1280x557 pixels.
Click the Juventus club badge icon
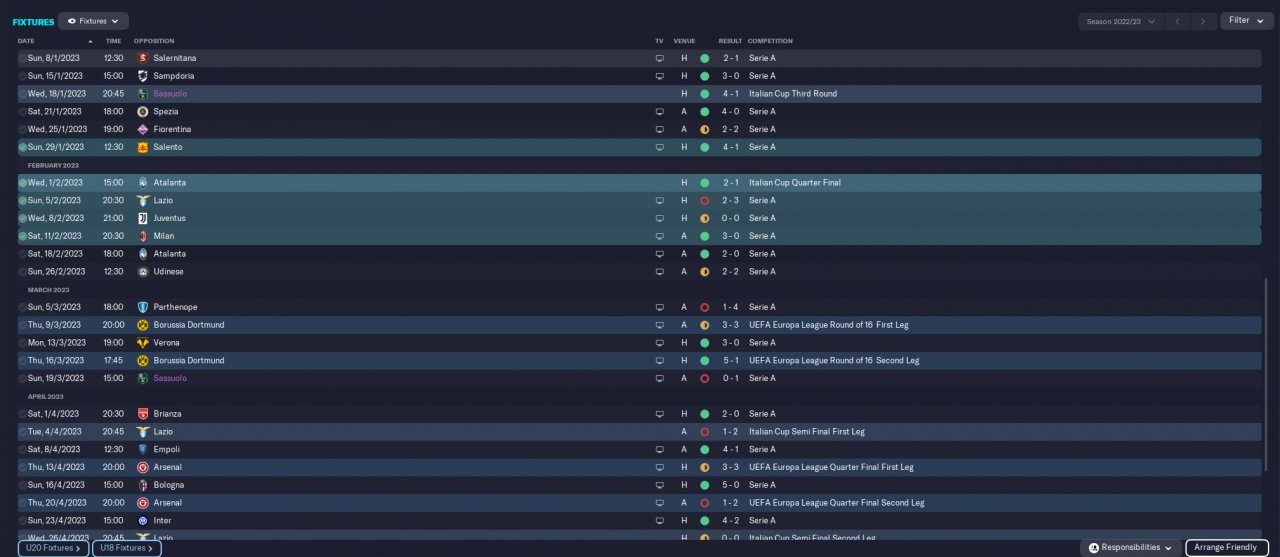(142, 218)
